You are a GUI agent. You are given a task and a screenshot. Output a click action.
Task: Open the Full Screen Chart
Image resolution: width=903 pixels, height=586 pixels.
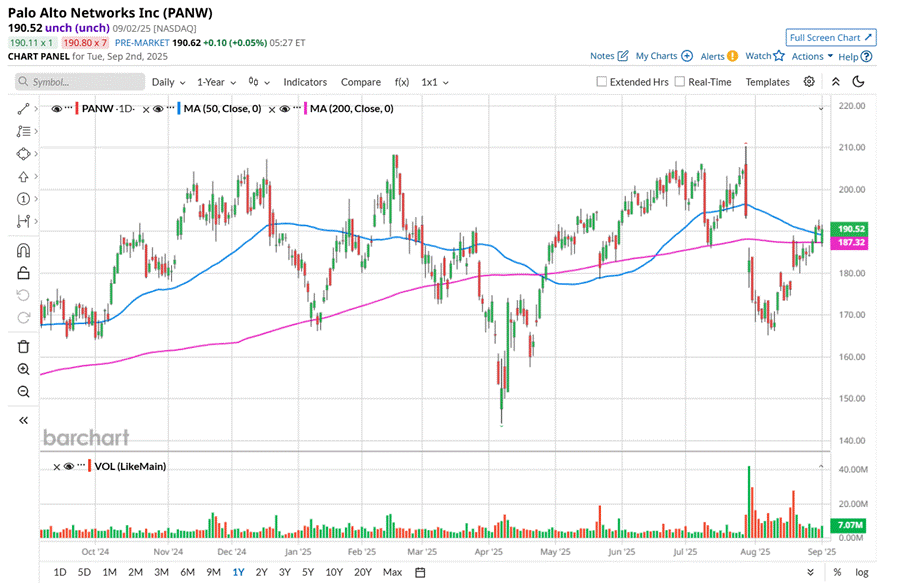pyautogui.click(x=831, y=37)
